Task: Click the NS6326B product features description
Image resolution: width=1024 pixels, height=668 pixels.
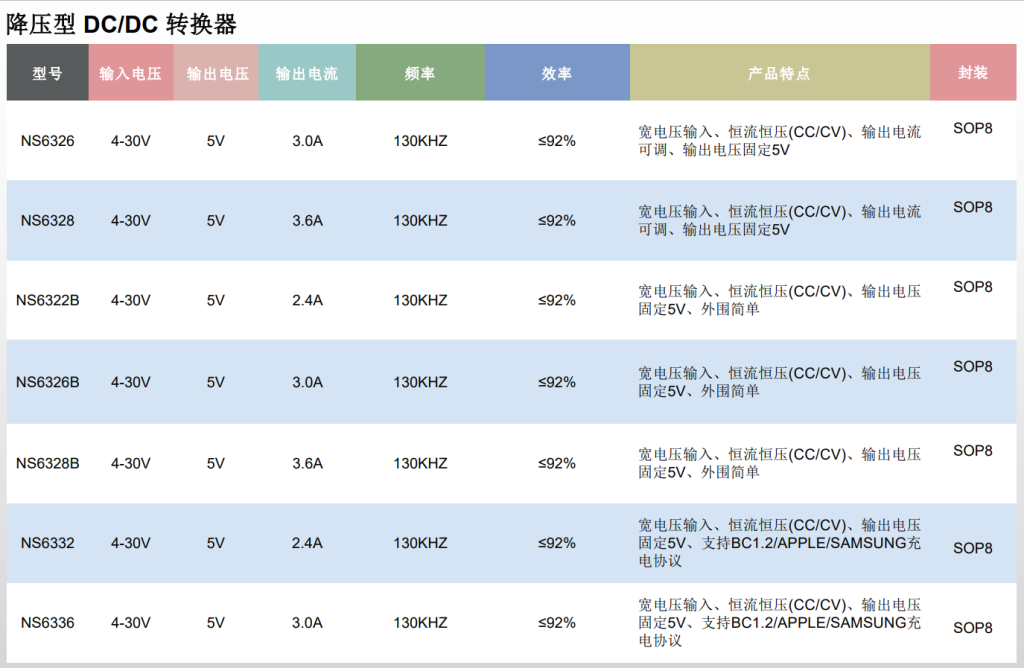Action: tap(780, 382)
